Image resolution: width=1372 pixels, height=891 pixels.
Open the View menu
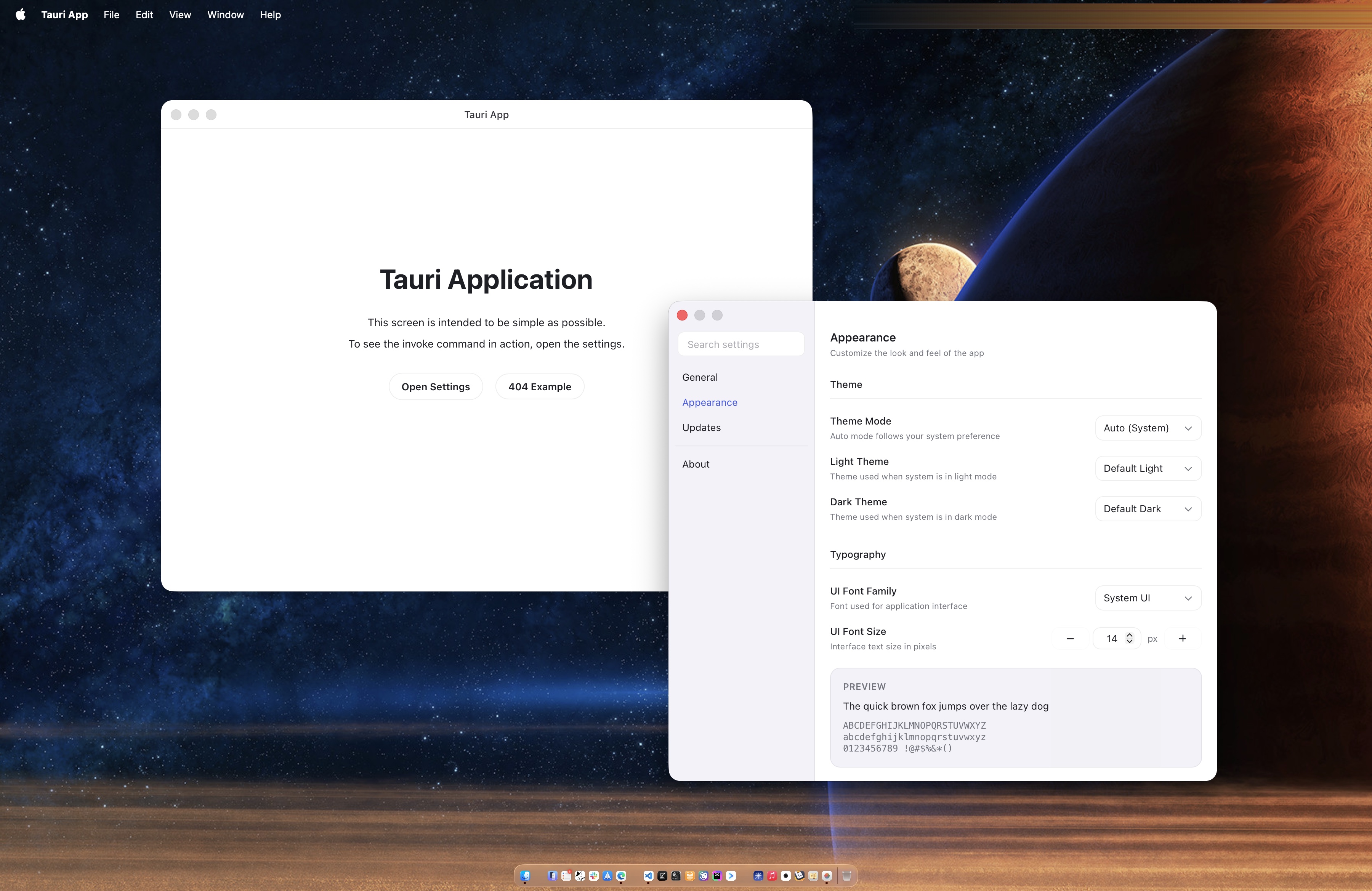pyautogui.click(x=180, y=14)
